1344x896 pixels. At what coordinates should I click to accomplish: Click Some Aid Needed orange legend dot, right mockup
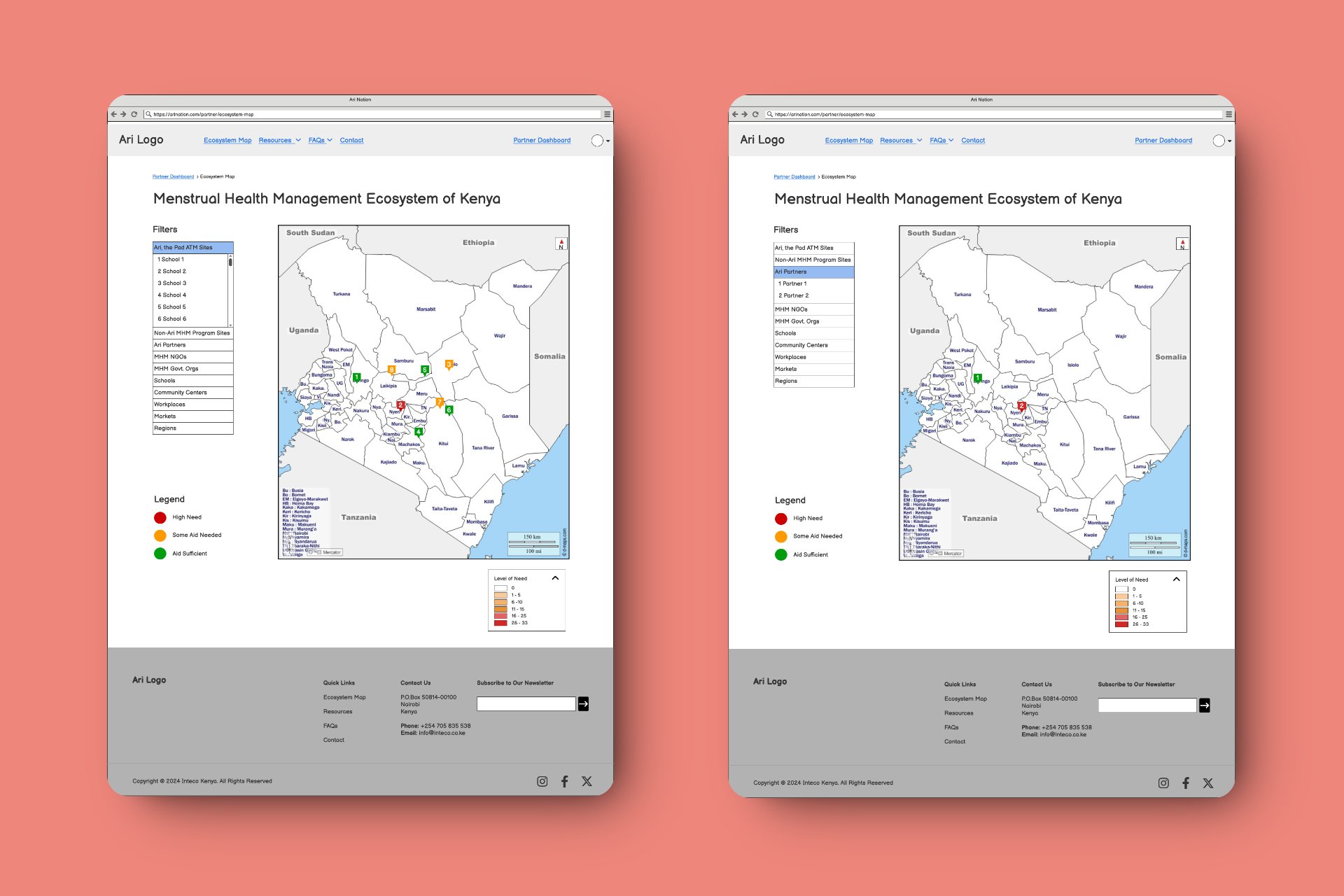pyautogui.click(x=781, y=537)
